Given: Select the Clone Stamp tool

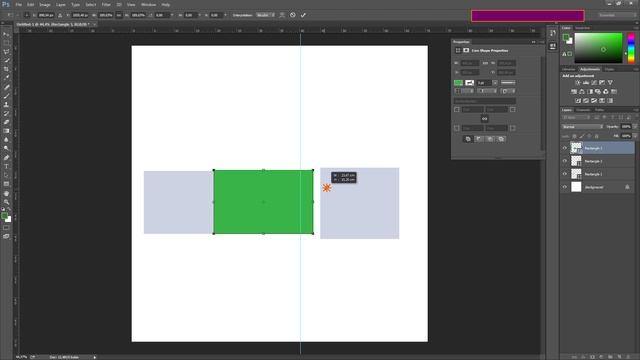Looking at the screenshot, I should click(x=6, y=104).
